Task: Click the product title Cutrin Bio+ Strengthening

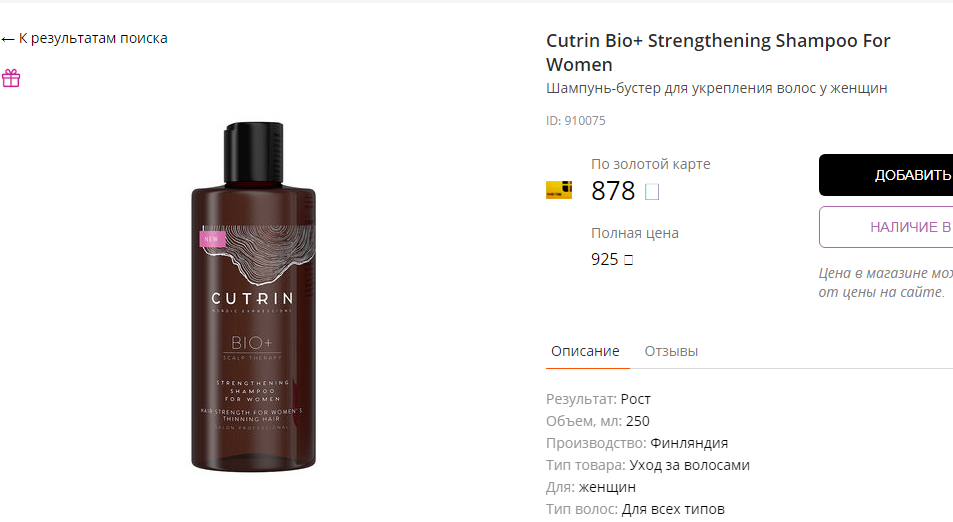Action: (718, 52)
